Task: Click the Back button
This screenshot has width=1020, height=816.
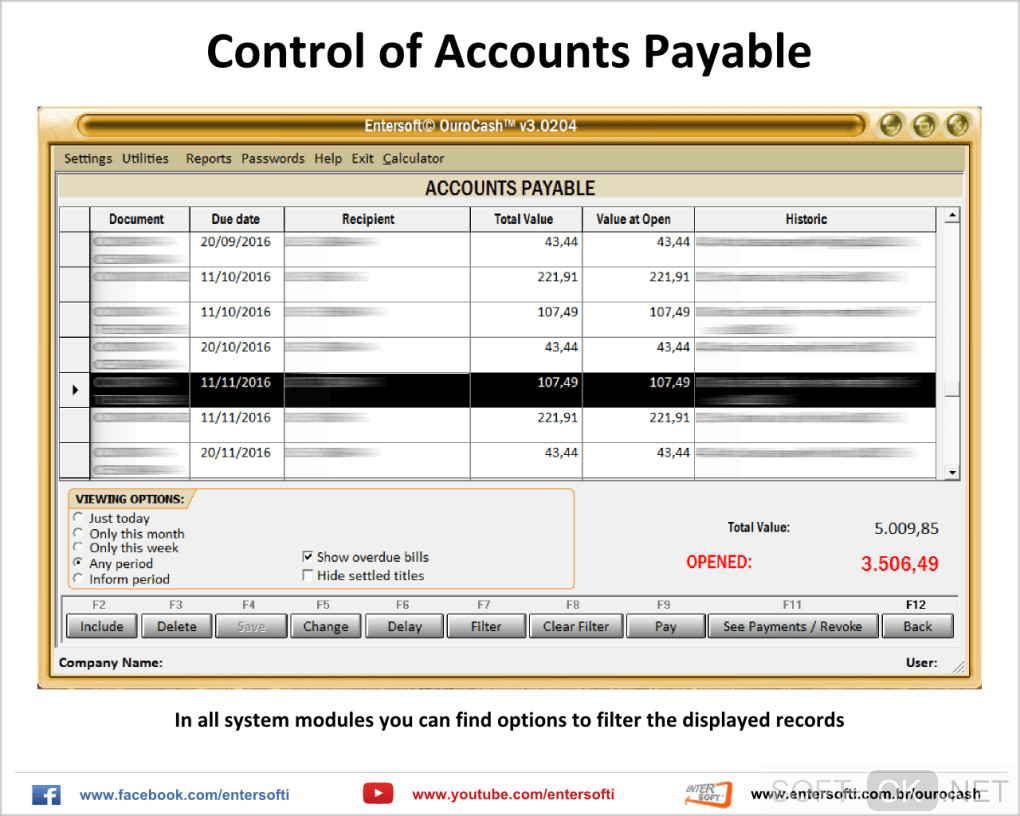Action: (x=917, y=626)
